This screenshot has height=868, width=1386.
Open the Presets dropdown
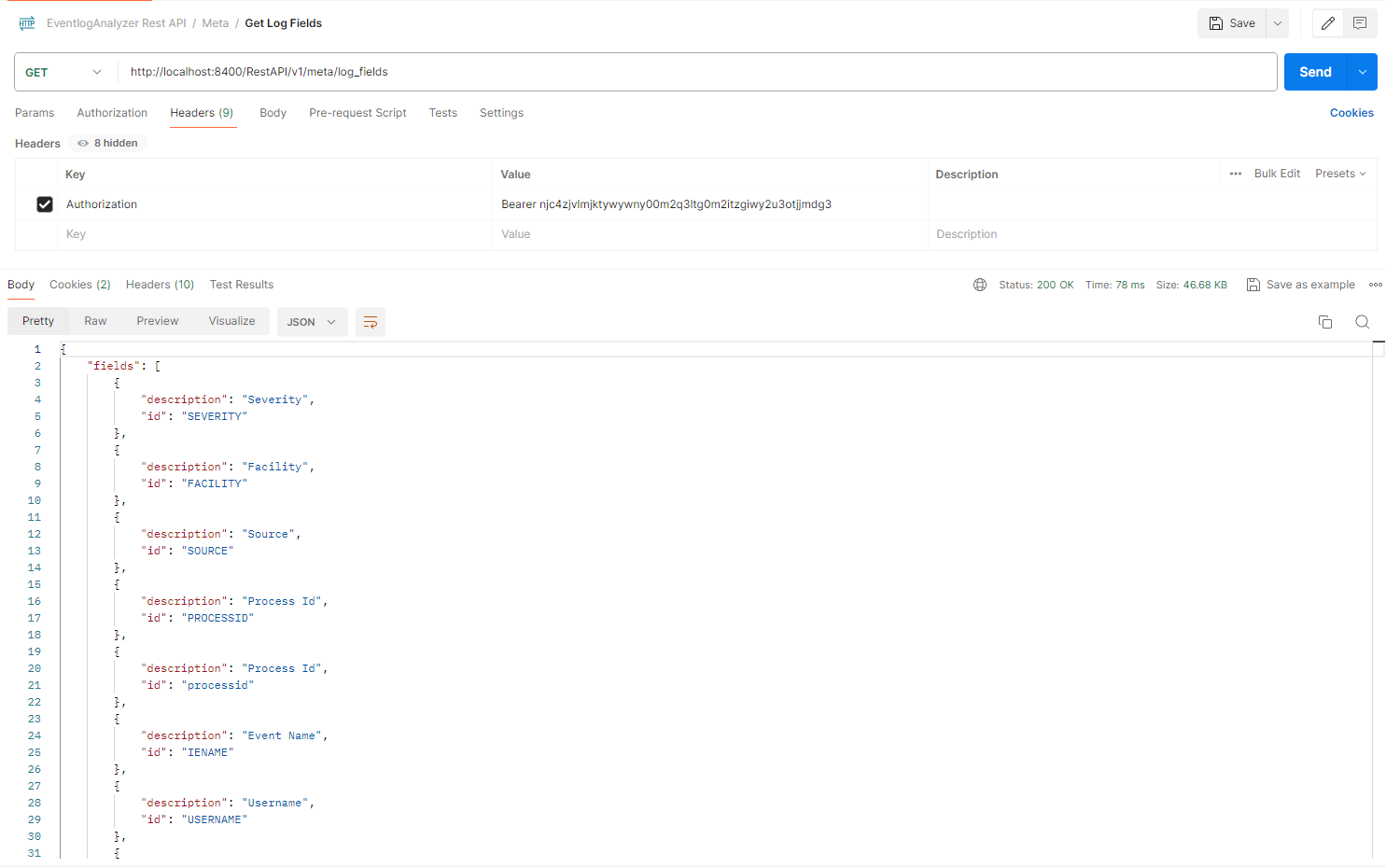(1340, 174)
